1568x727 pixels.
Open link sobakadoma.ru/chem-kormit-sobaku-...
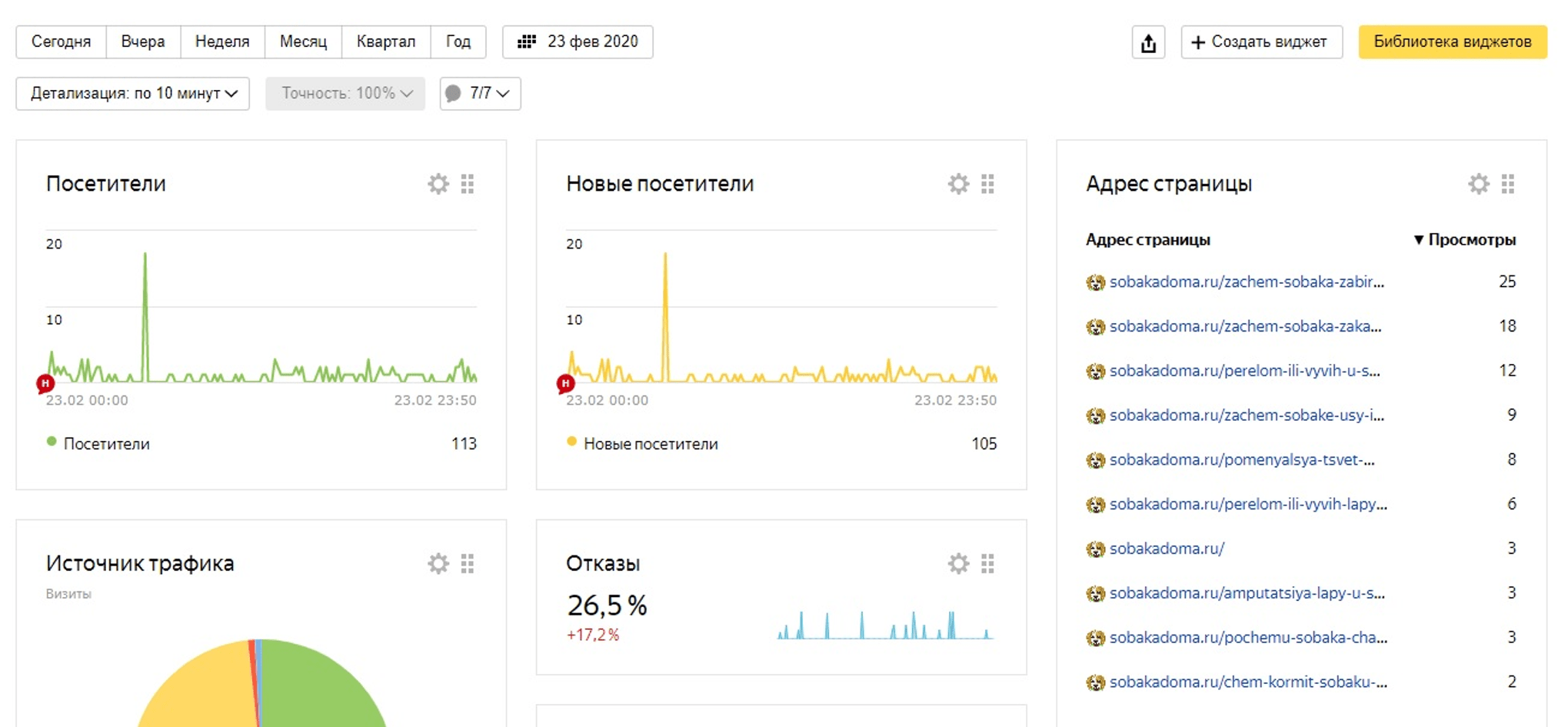(x=1248, y=682)
